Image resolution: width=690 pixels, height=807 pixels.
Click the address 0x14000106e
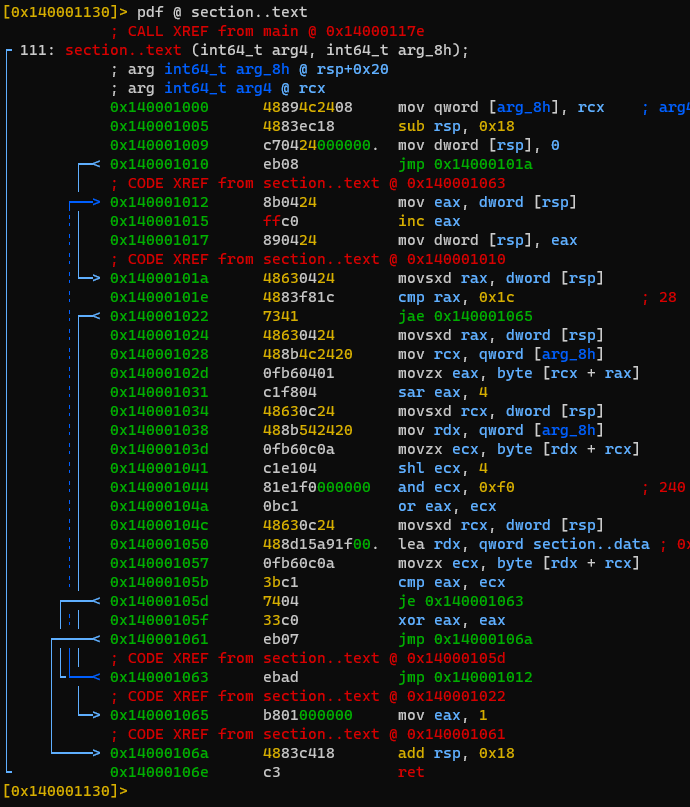[160, 772]
